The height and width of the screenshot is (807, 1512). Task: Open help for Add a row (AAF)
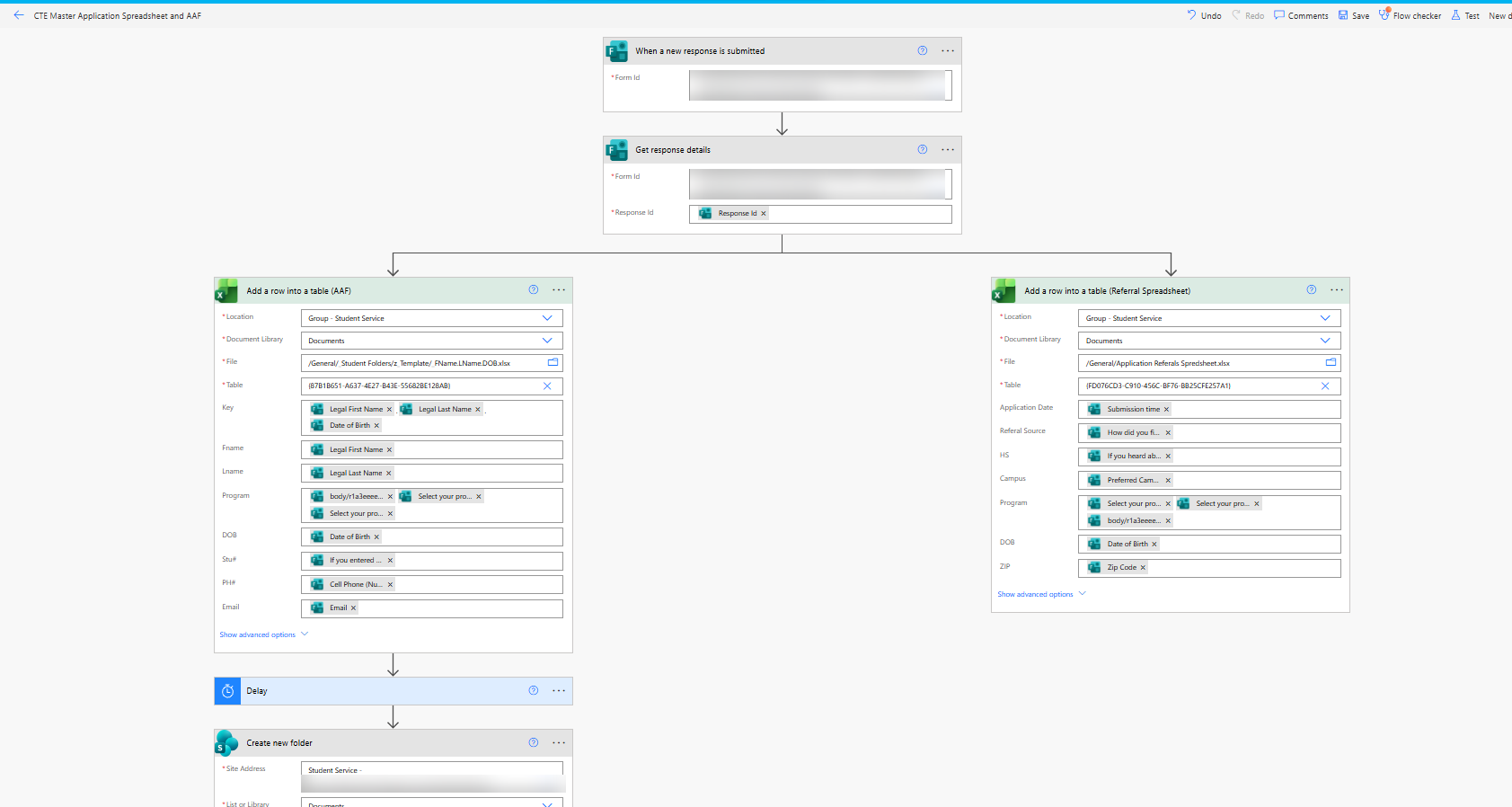tap(533, 289)
